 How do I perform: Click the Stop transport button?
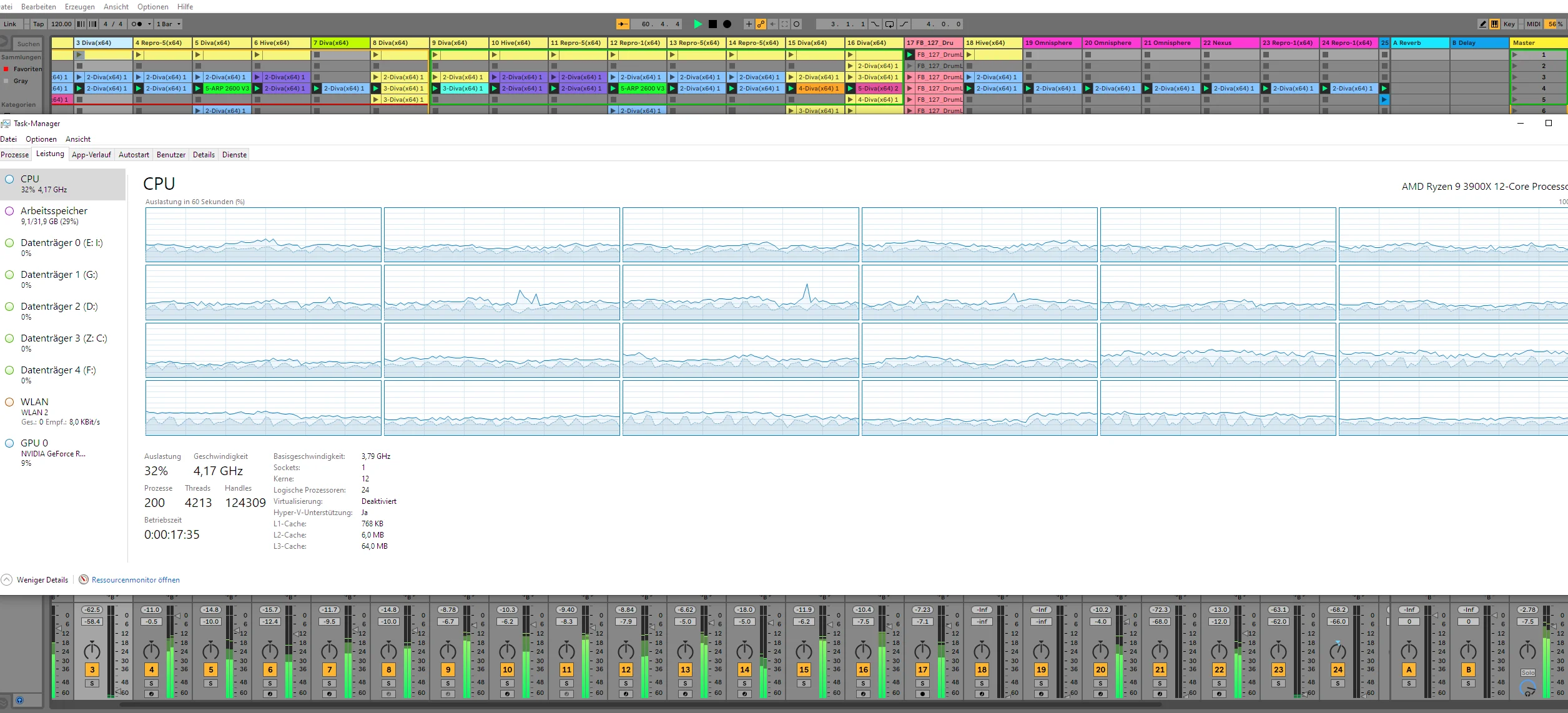point(713,24)
